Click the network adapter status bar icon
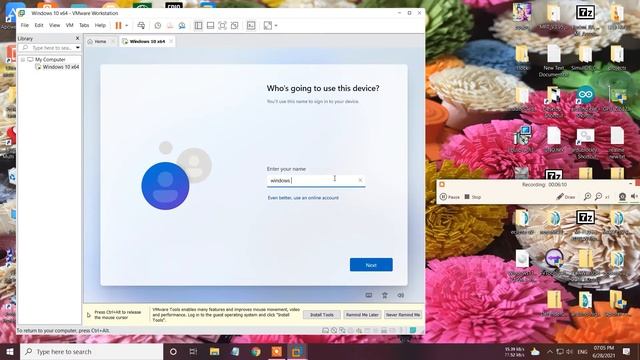The image size is (640, 360). (342, 331)
